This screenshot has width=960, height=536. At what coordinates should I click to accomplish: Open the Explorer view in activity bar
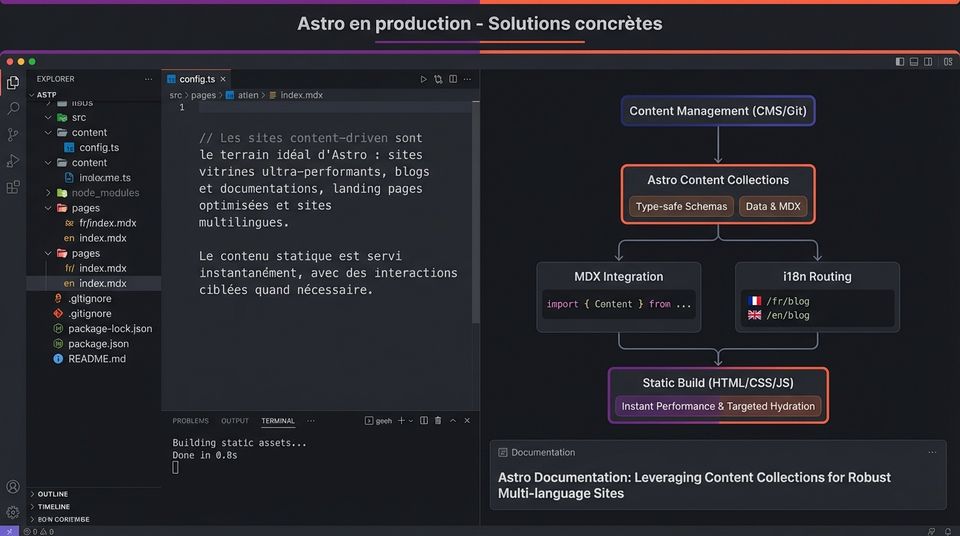[x=13, y=82]
